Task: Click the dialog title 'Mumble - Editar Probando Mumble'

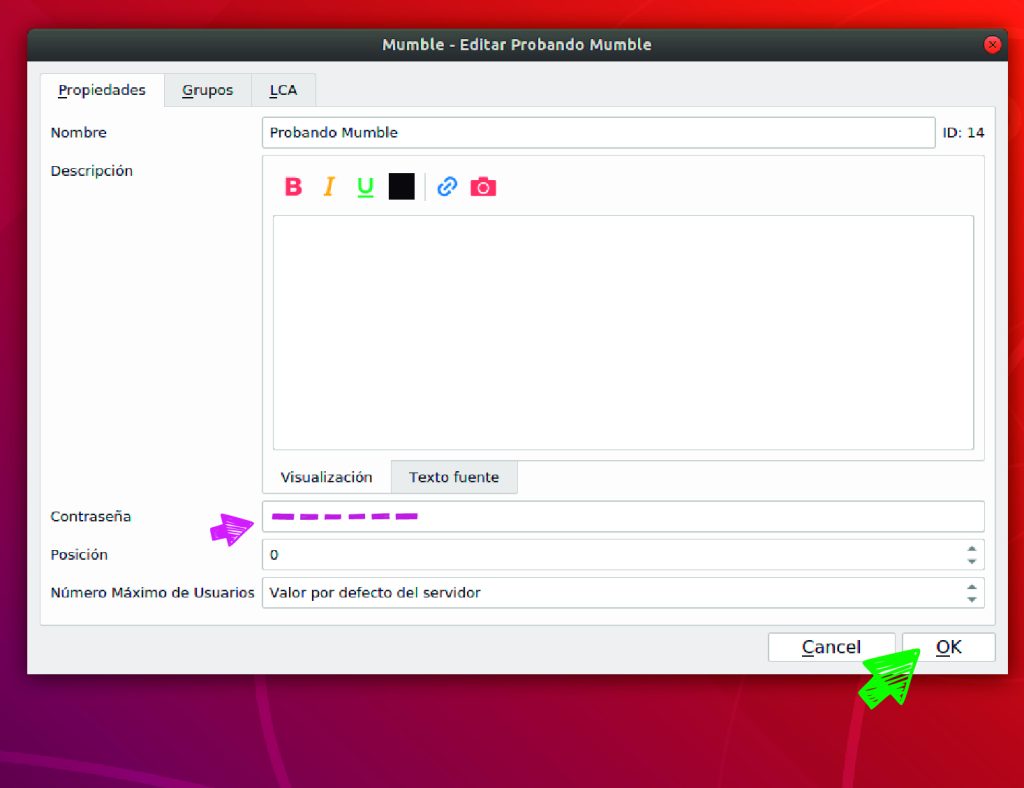Action: [517, 44]
